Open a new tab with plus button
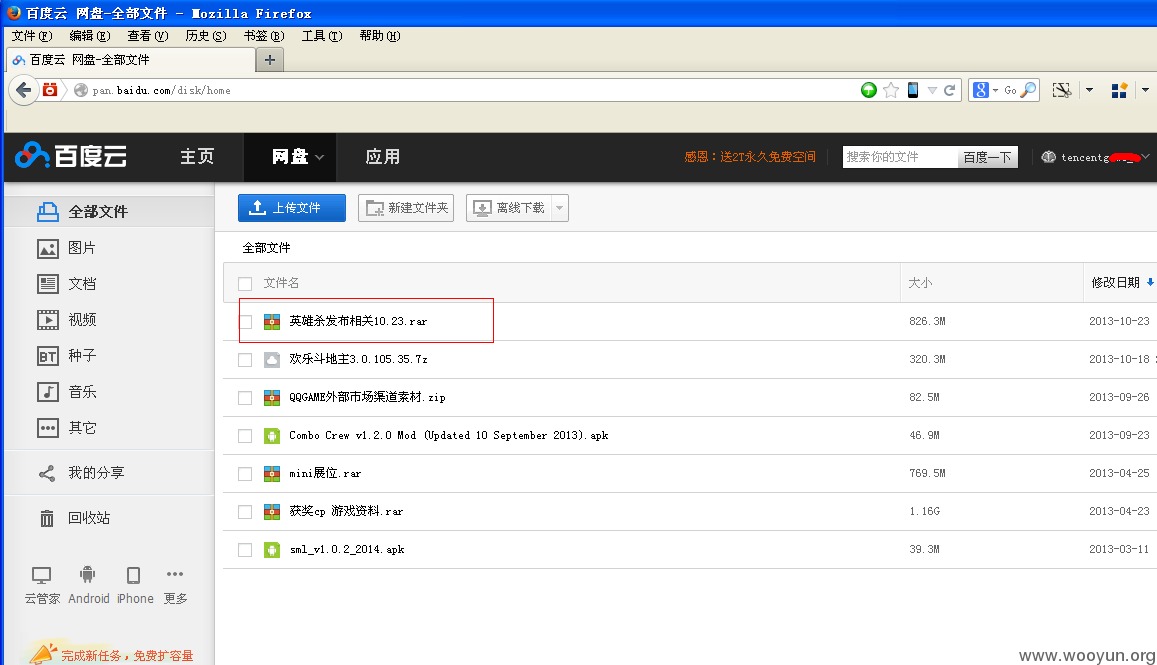The image size is (1157, 665). coord(270,60)
